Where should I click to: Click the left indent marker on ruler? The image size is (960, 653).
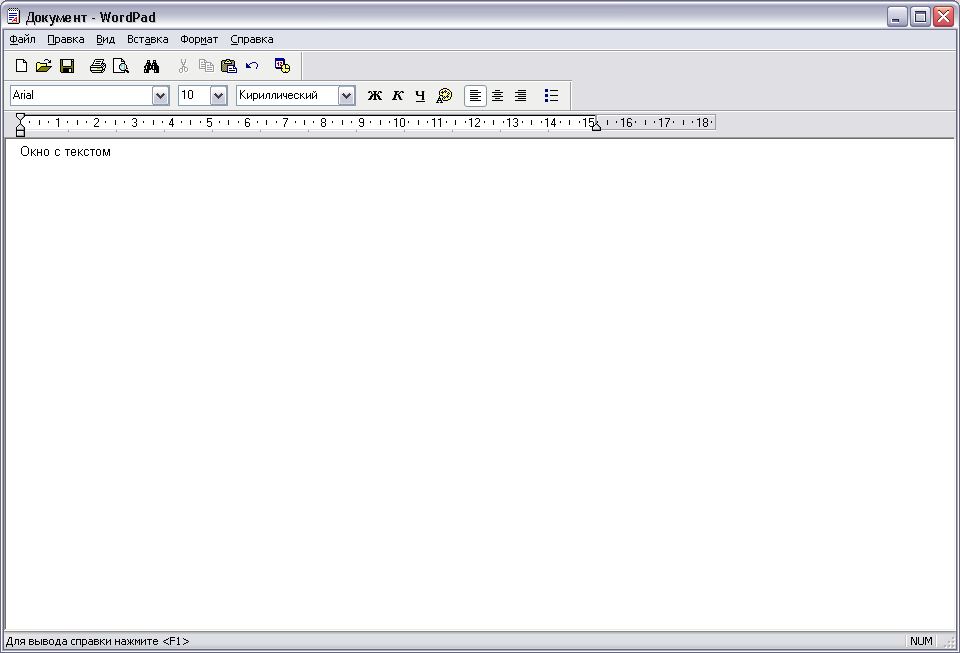click(20, 129)
